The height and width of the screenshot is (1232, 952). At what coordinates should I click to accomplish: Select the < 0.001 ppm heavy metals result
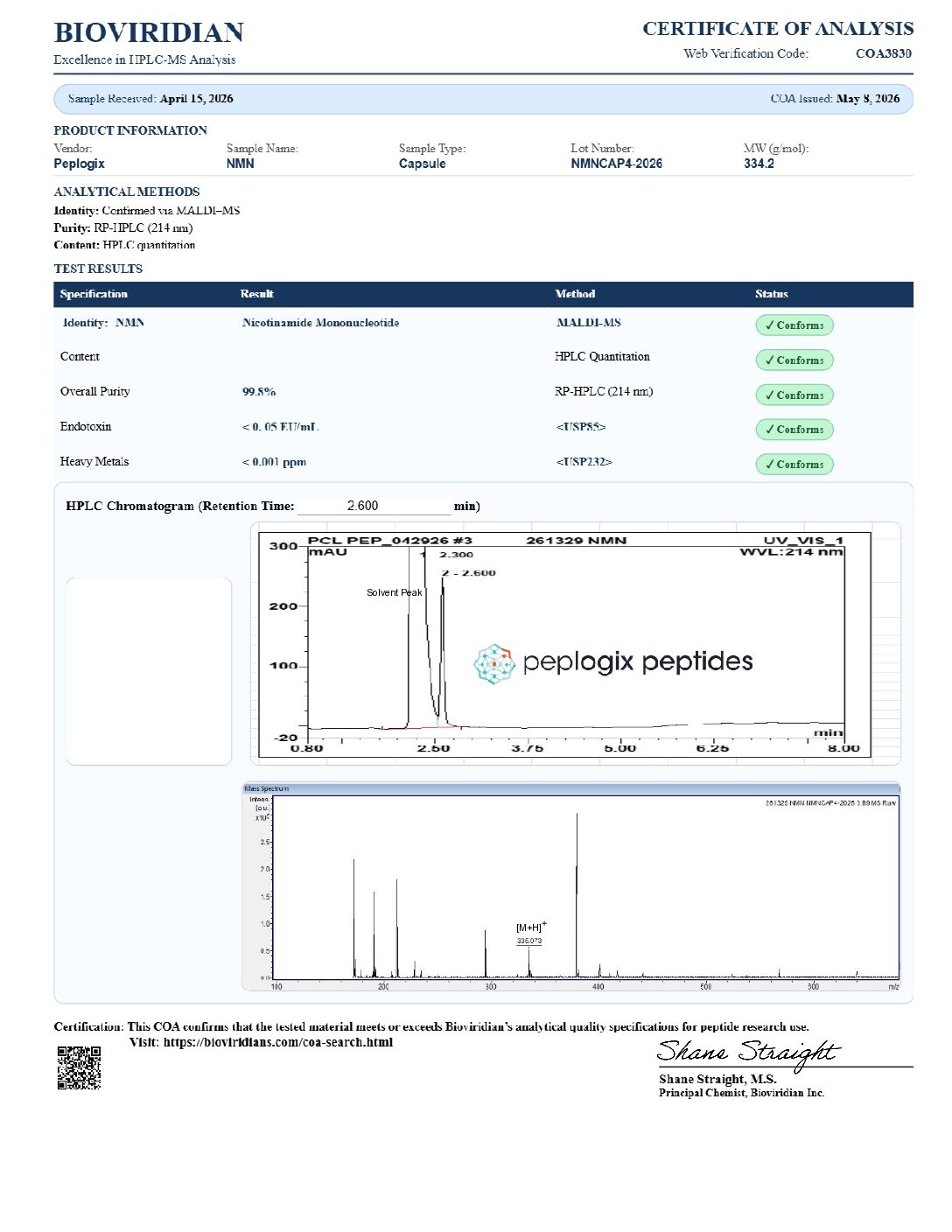(275, 462)
